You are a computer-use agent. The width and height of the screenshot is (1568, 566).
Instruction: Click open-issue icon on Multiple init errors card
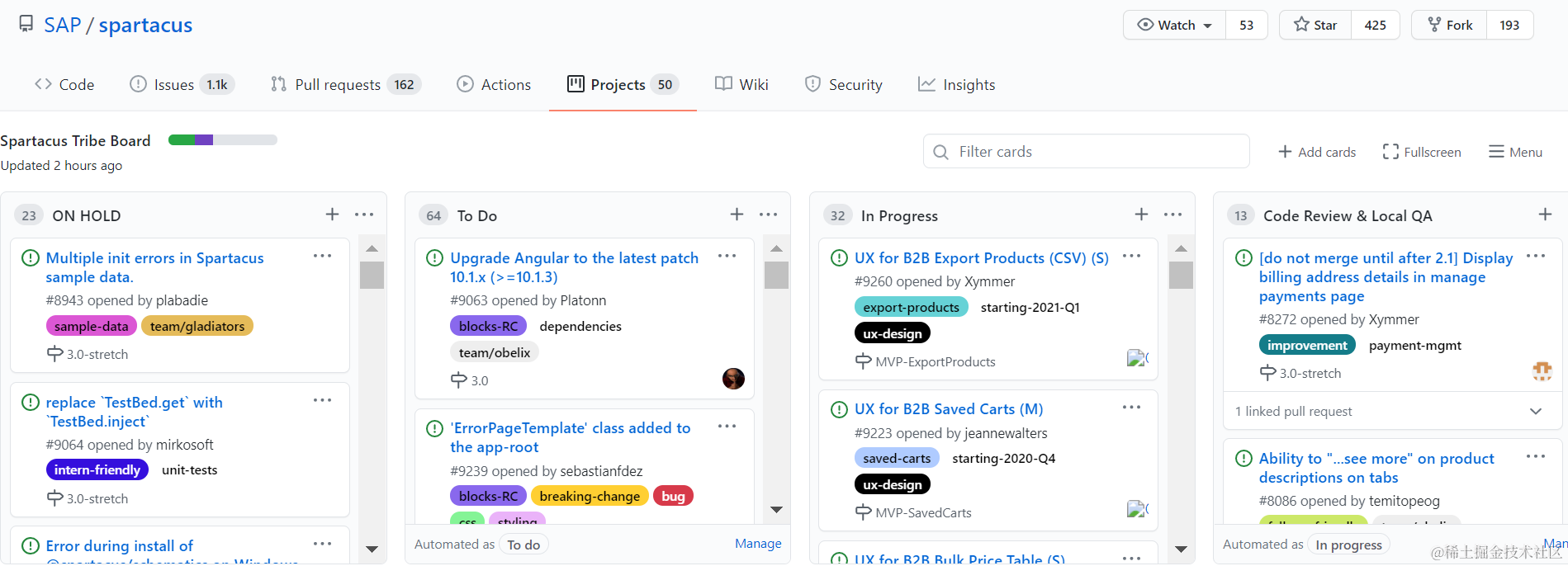[x=31, y=258]
